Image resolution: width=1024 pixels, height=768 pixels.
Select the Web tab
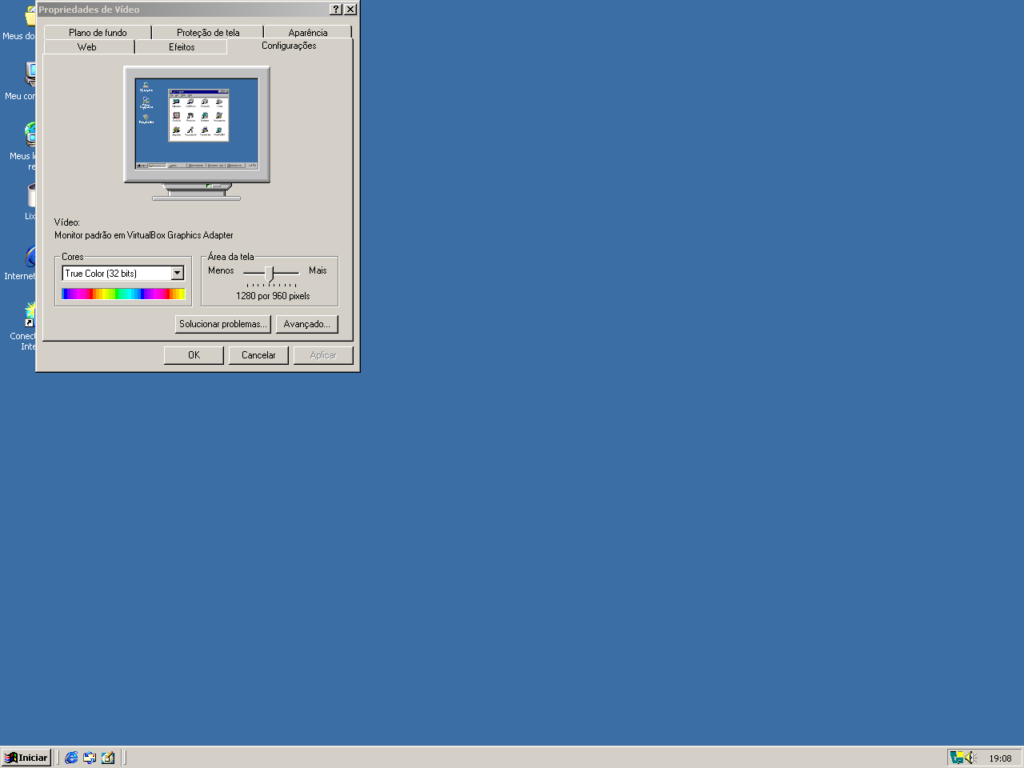click(87, 47)
